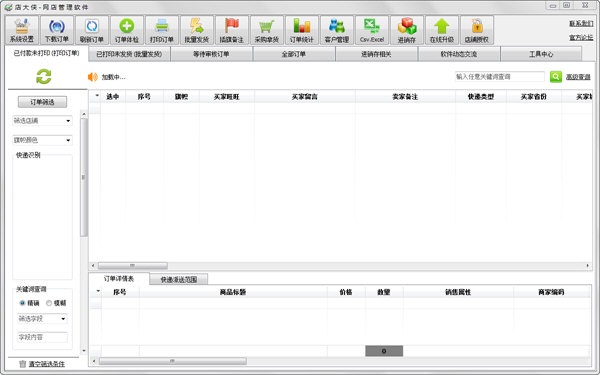Click the 数量 column header
The image size is (600, 375).
(384, 292)
